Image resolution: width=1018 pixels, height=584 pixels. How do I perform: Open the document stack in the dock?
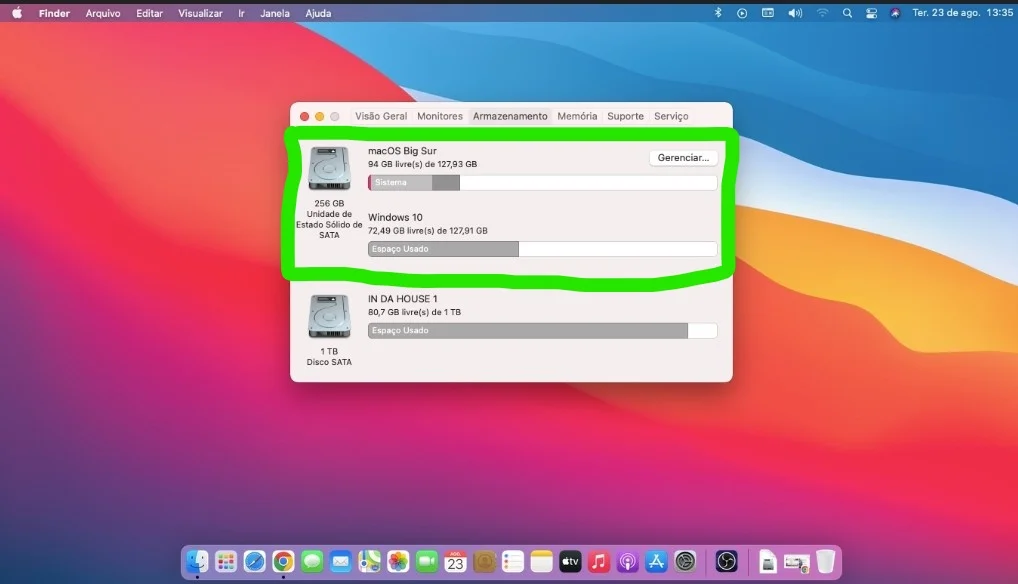point(767,561)
